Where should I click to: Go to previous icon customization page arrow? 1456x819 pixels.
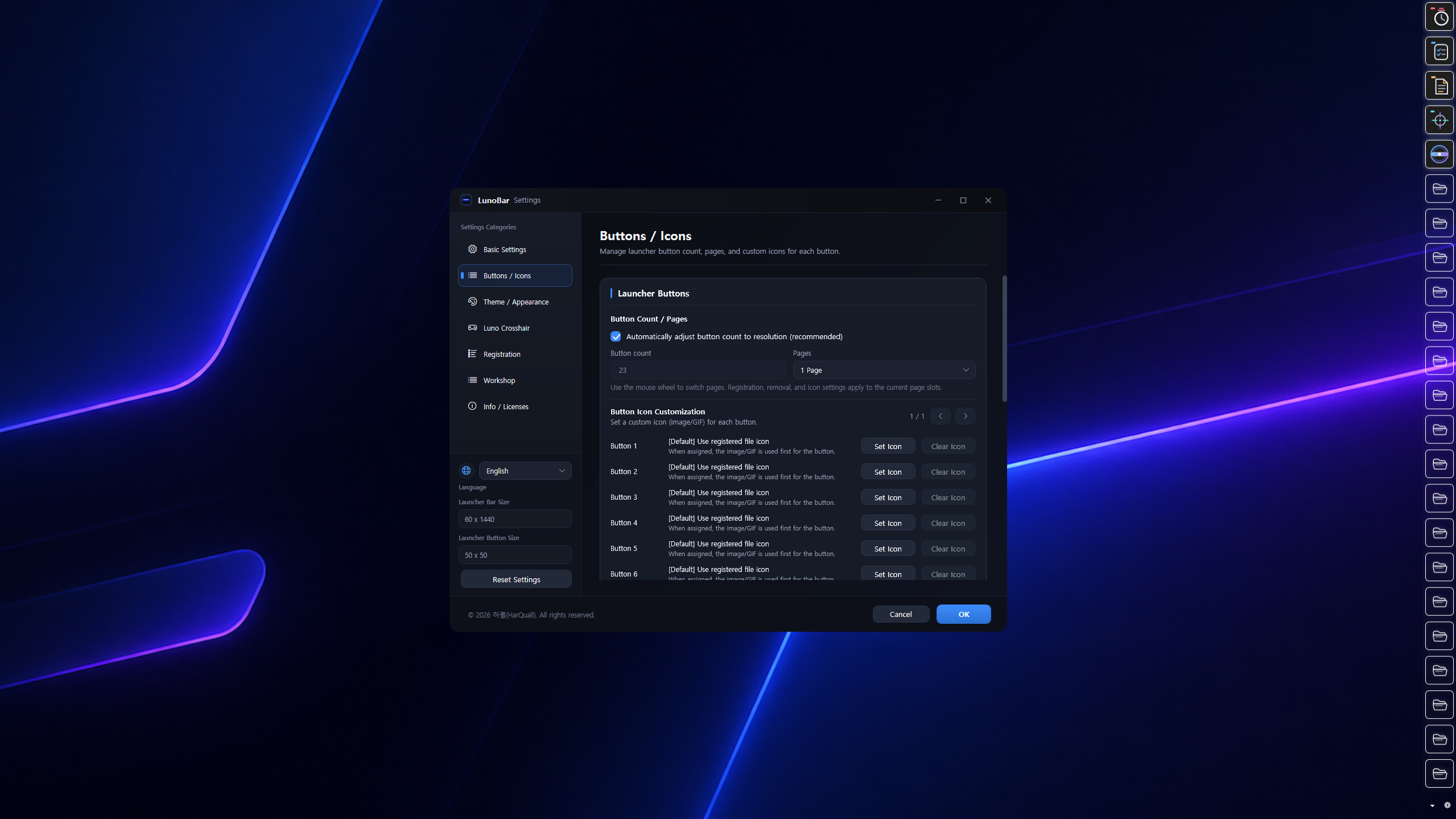pos(941,416)
